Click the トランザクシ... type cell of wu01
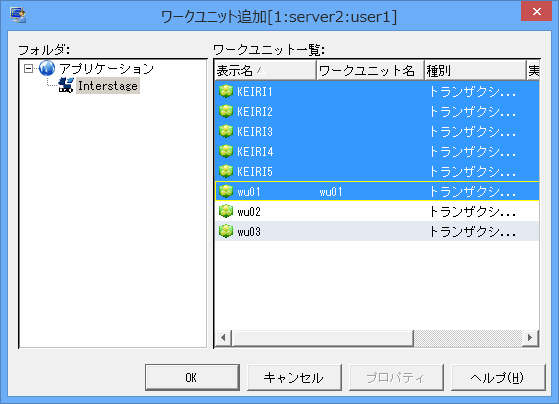 pos(473,192)
